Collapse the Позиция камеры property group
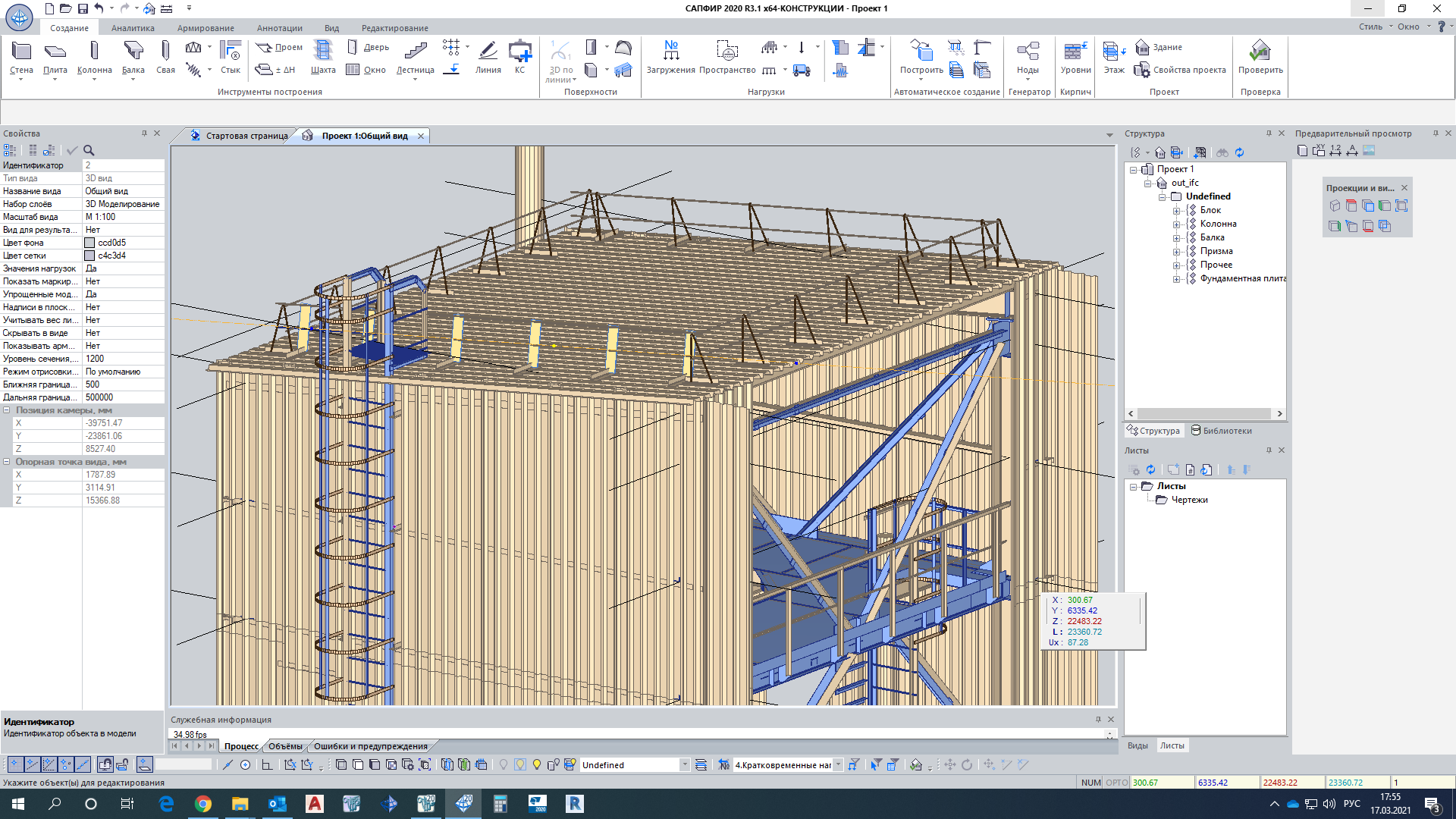Viewport: 1456px width, 819px height. (7, 410)
